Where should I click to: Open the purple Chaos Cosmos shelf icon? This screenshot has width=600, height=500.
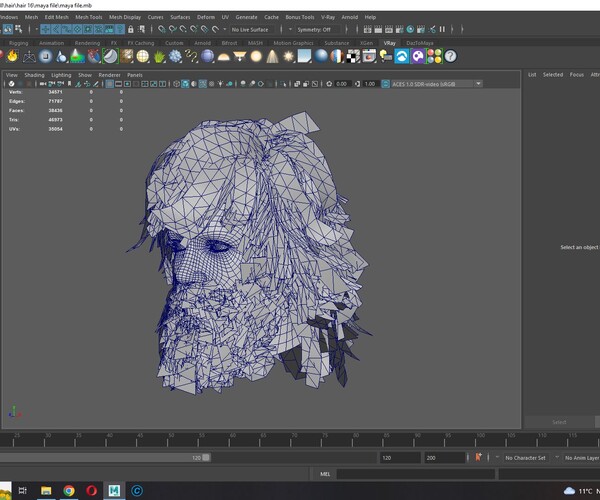coord(418,56)
